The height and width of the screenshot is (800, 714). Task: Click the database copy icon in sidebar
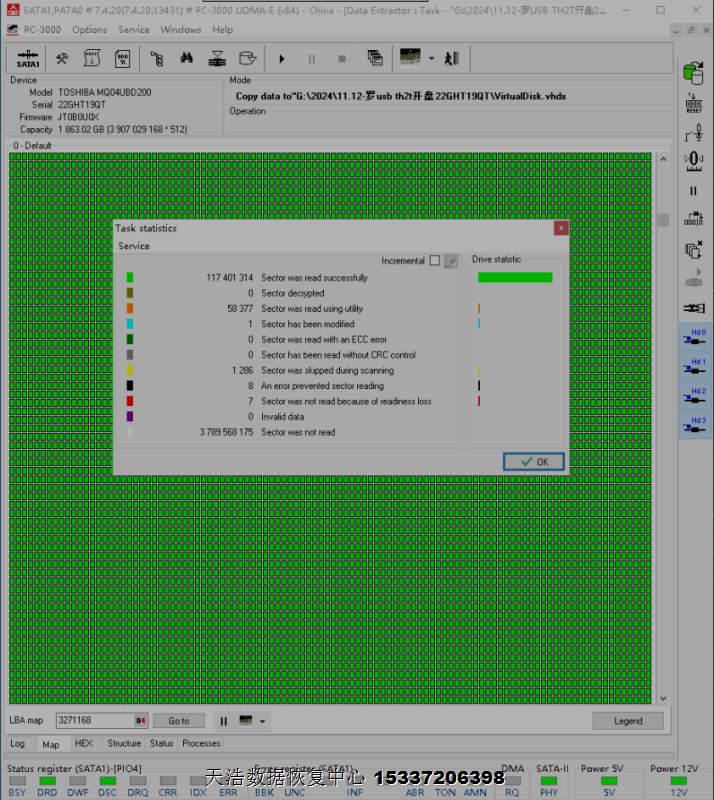coord(693,73)
